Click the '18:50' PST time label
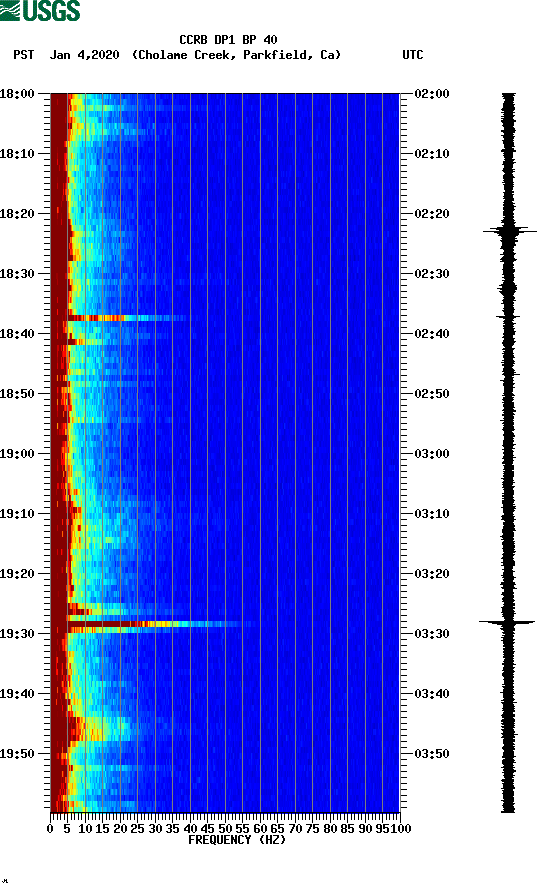This screenshot has width=552, height=892. [17, 394]
